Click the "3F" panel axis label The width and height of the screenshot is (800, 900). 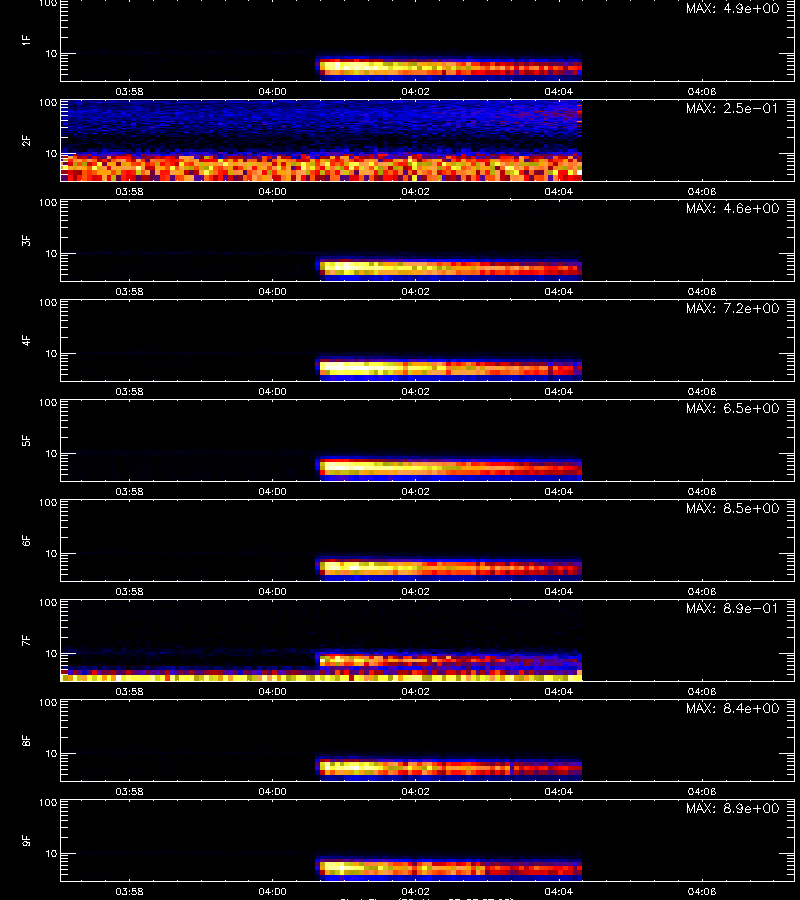(26, 240)
